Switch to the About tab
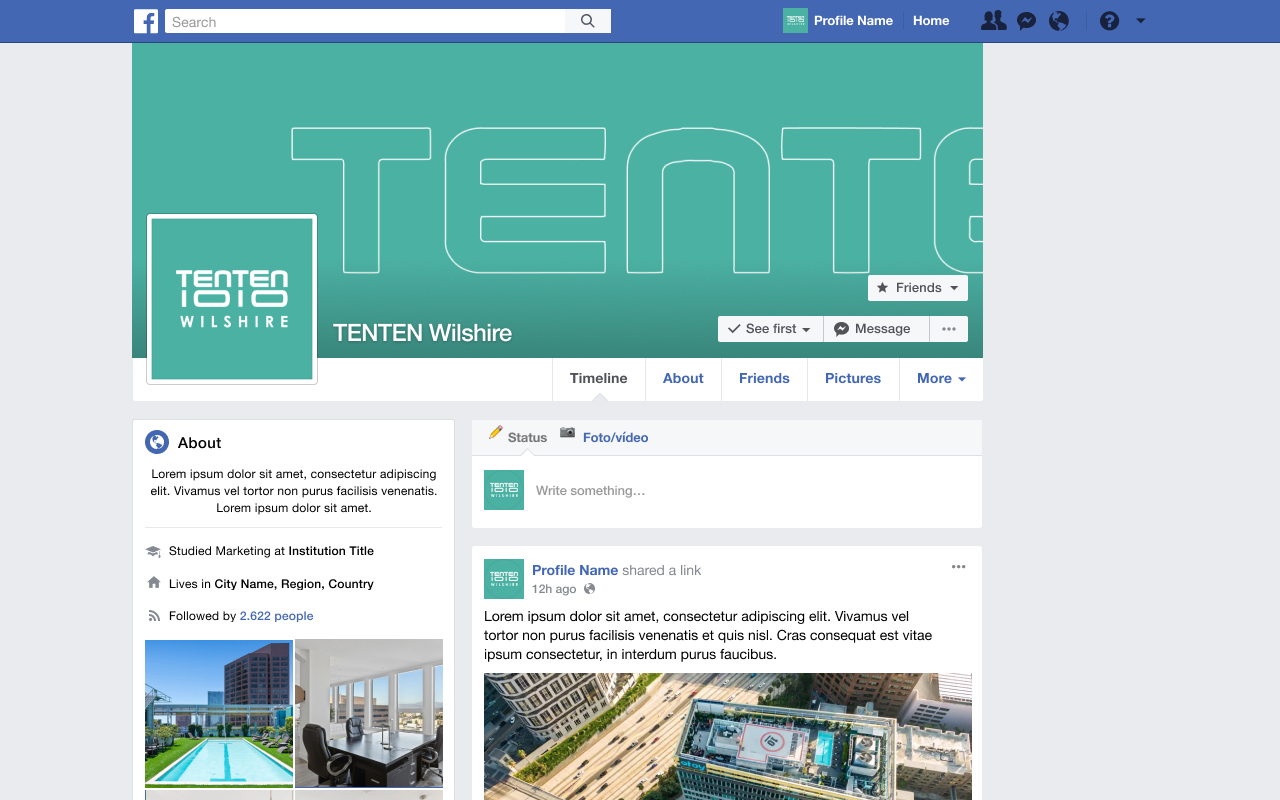 (683, 379)
